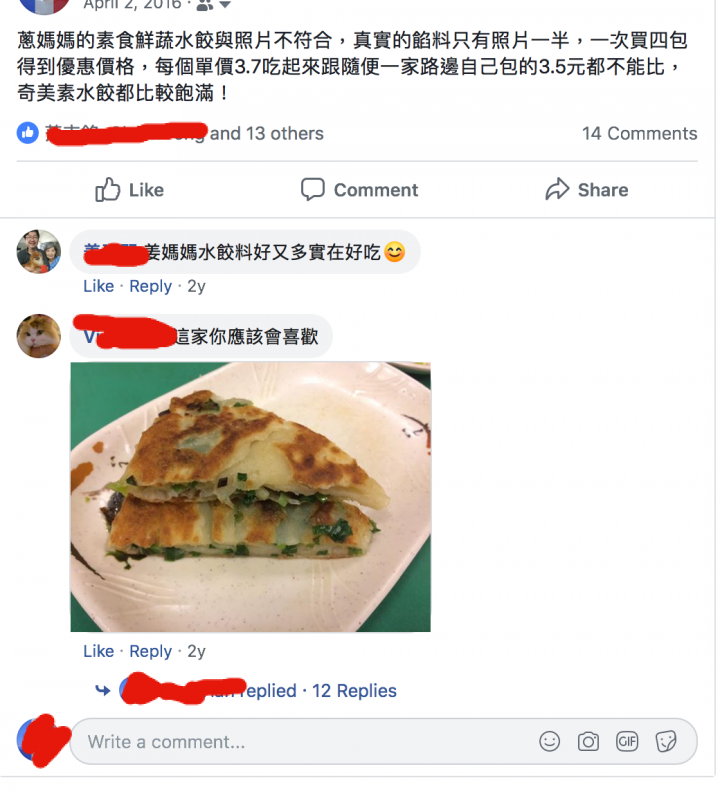Like the comment with pancake photo
The image size is (720, 798).
click(99, 651)
